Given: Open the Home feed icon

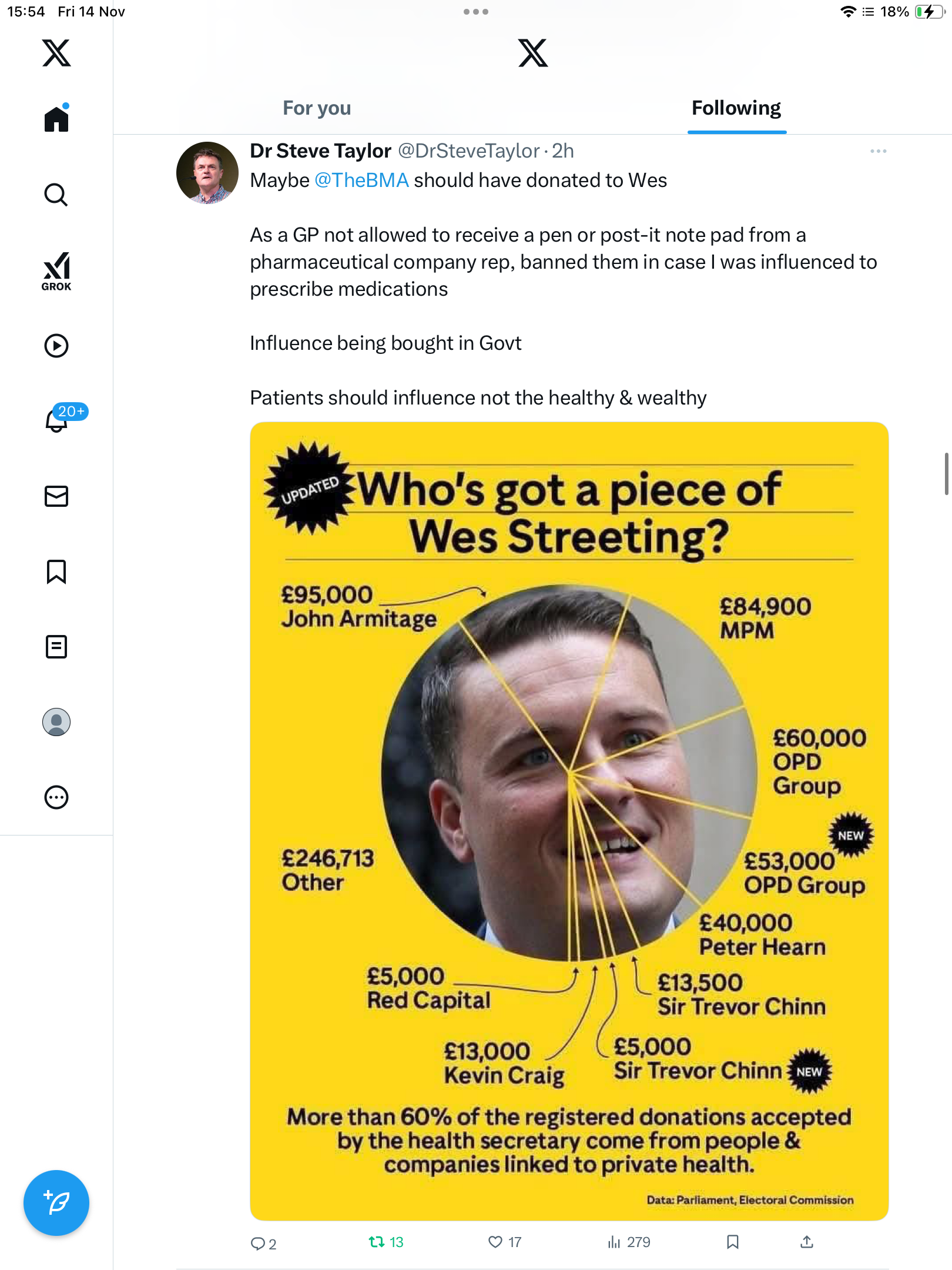Looking at the screenshot, I should (56, 119).
